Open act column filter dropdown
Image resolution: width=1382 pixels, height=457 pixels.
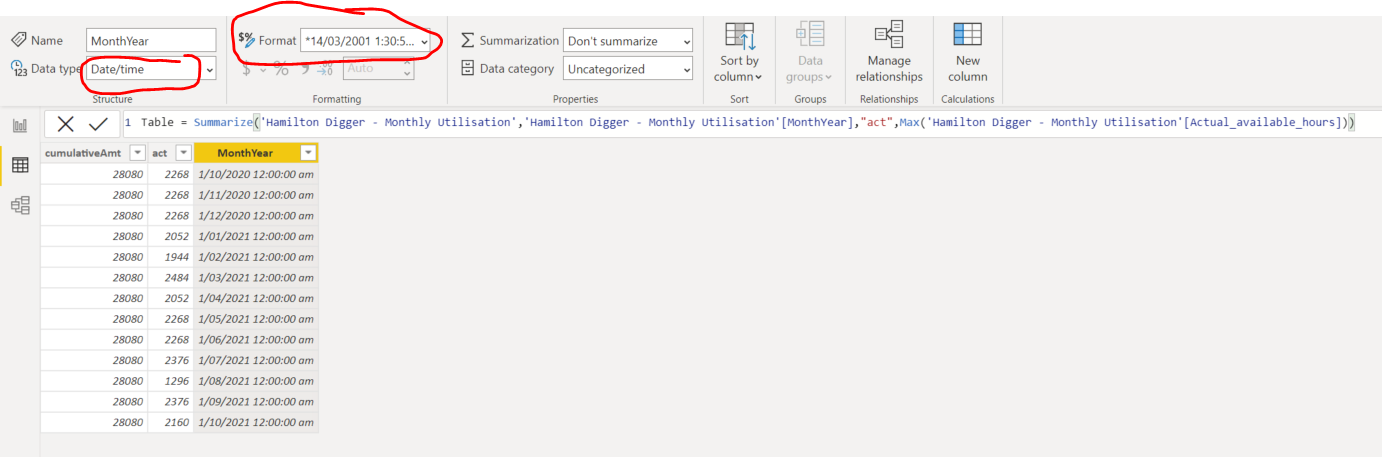[x=183, y=153]
